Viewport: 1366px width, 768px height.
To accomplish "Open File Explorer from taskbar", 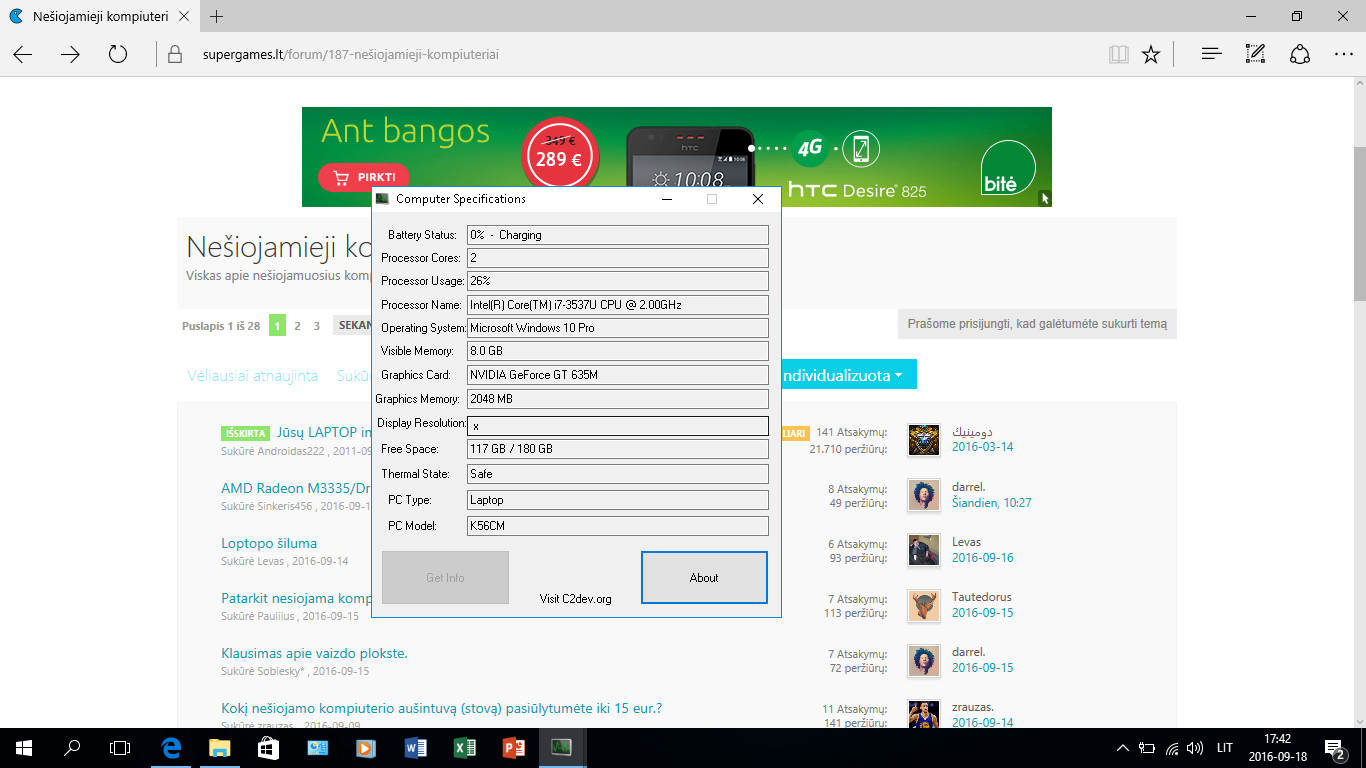I will 220,747.
